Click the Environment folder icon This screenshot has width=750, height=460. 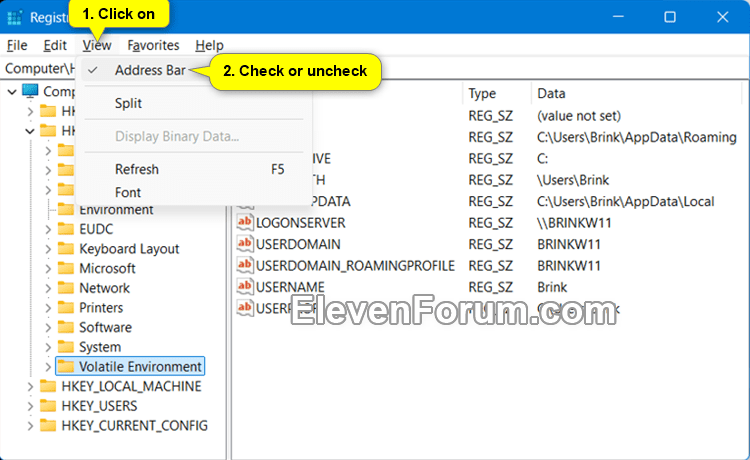(66, 209)
